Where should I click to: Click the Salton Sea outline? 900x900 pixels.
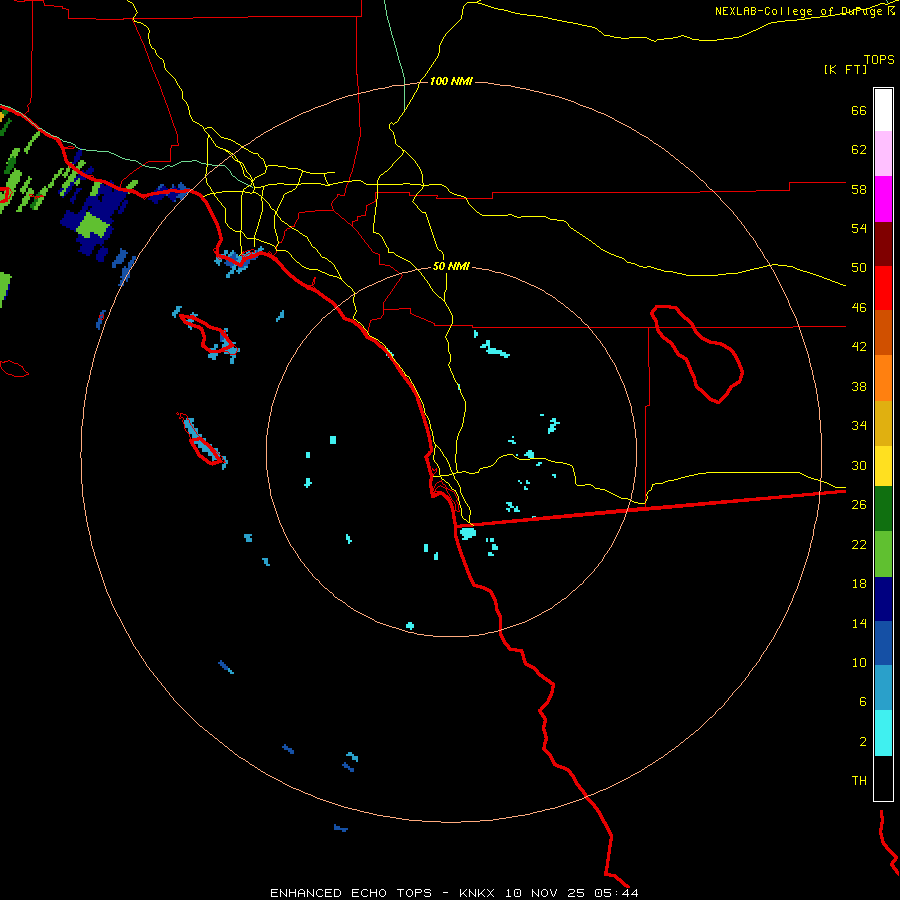[x=697, y=354]
